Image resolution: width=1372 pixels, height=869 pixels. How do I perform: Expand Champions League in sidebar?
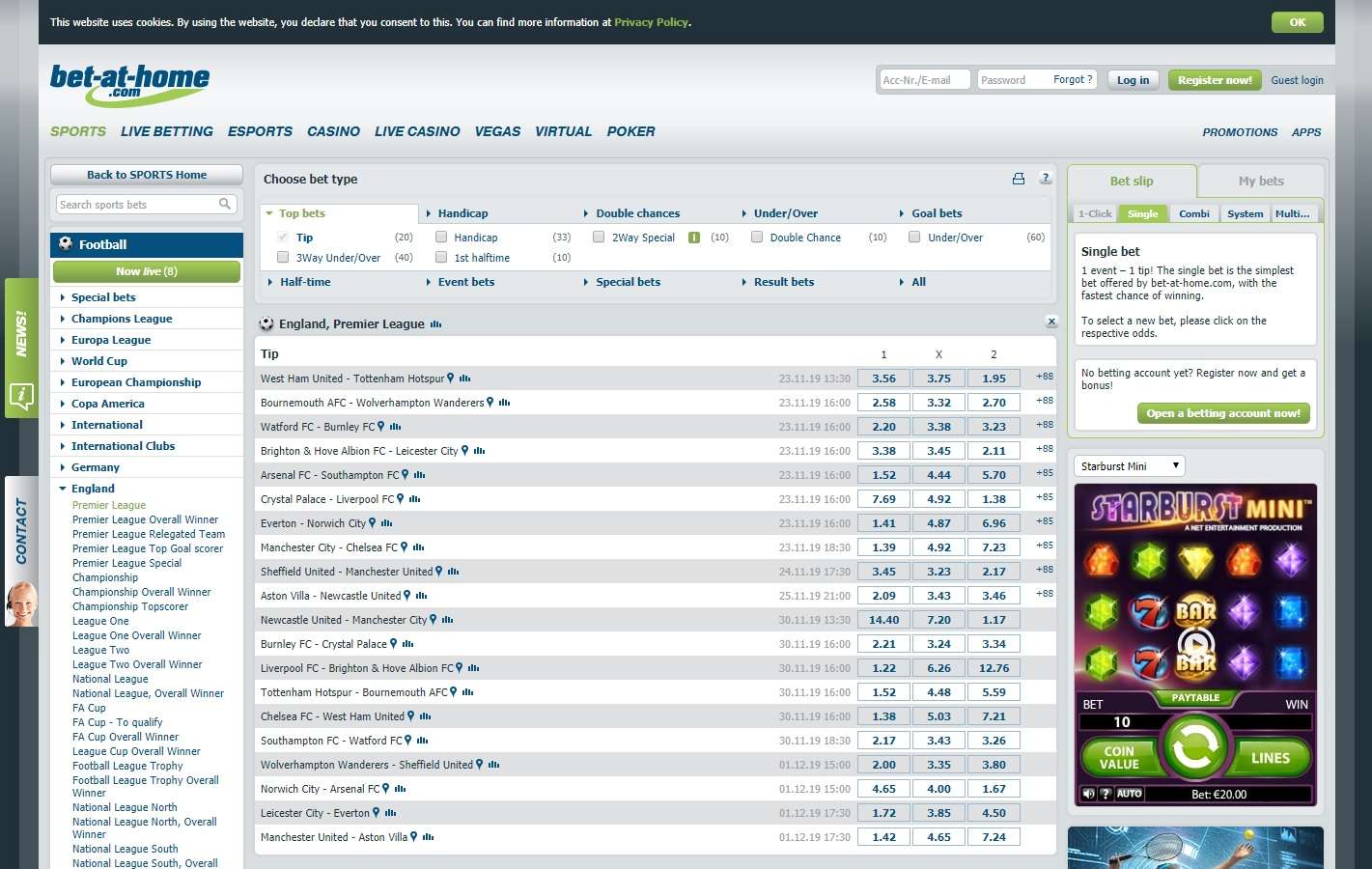pos(122,319)
